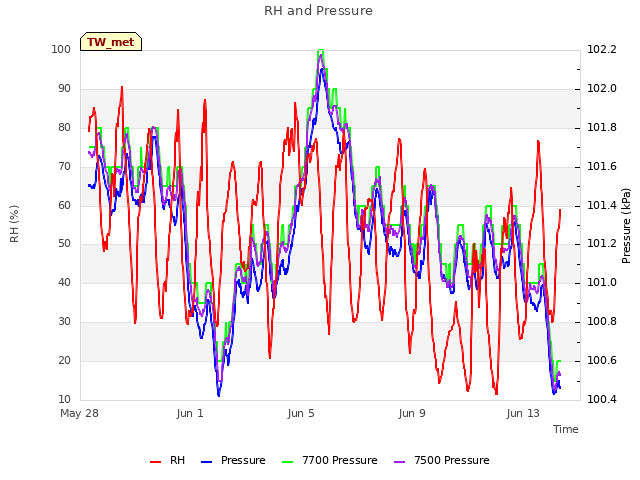Toggle the RH legend entry

pos(167,460)
